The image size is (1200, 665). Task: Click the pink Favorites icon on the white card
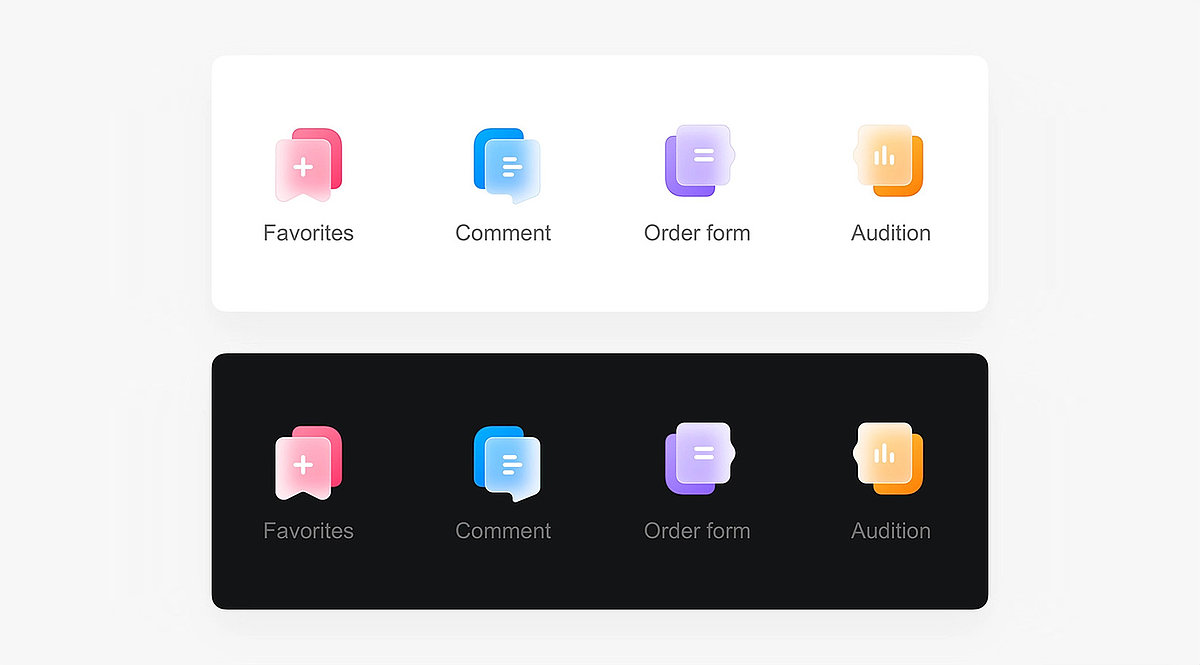pos(308,165)
